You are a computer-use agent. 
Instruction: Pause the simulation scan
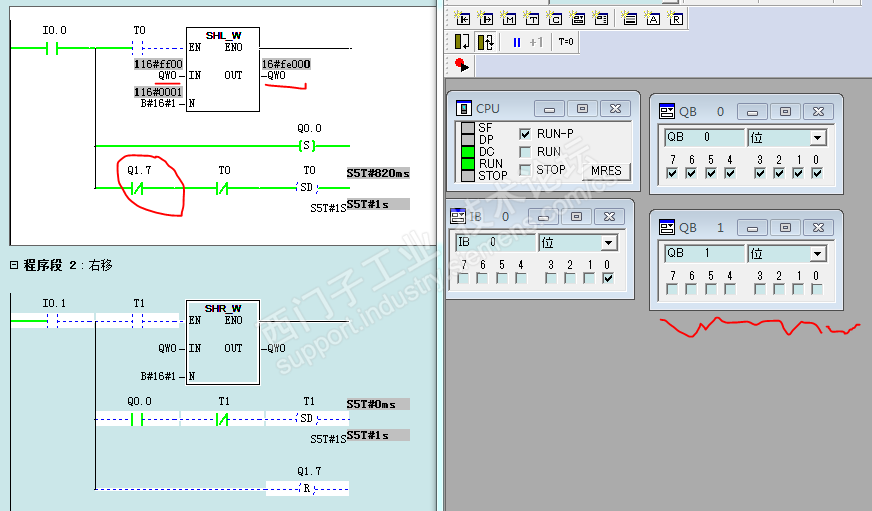(517, 42)
